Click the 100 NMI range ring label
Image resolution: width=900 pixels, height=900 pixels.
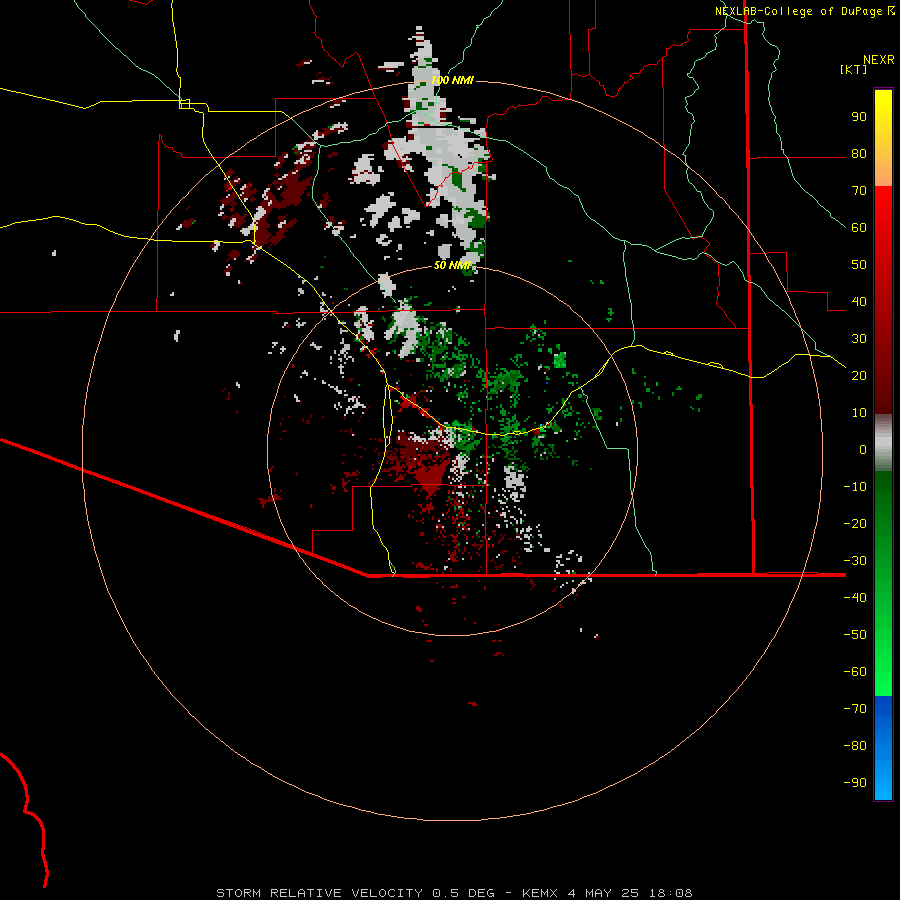click(x=452, y=80)
